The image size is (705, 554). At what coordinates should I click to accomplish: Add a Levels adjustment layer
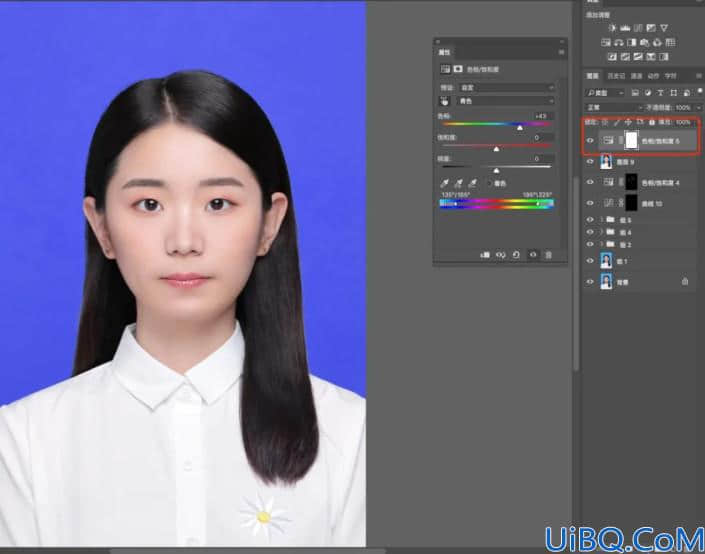pyautogui.click(x=625, y=28)
